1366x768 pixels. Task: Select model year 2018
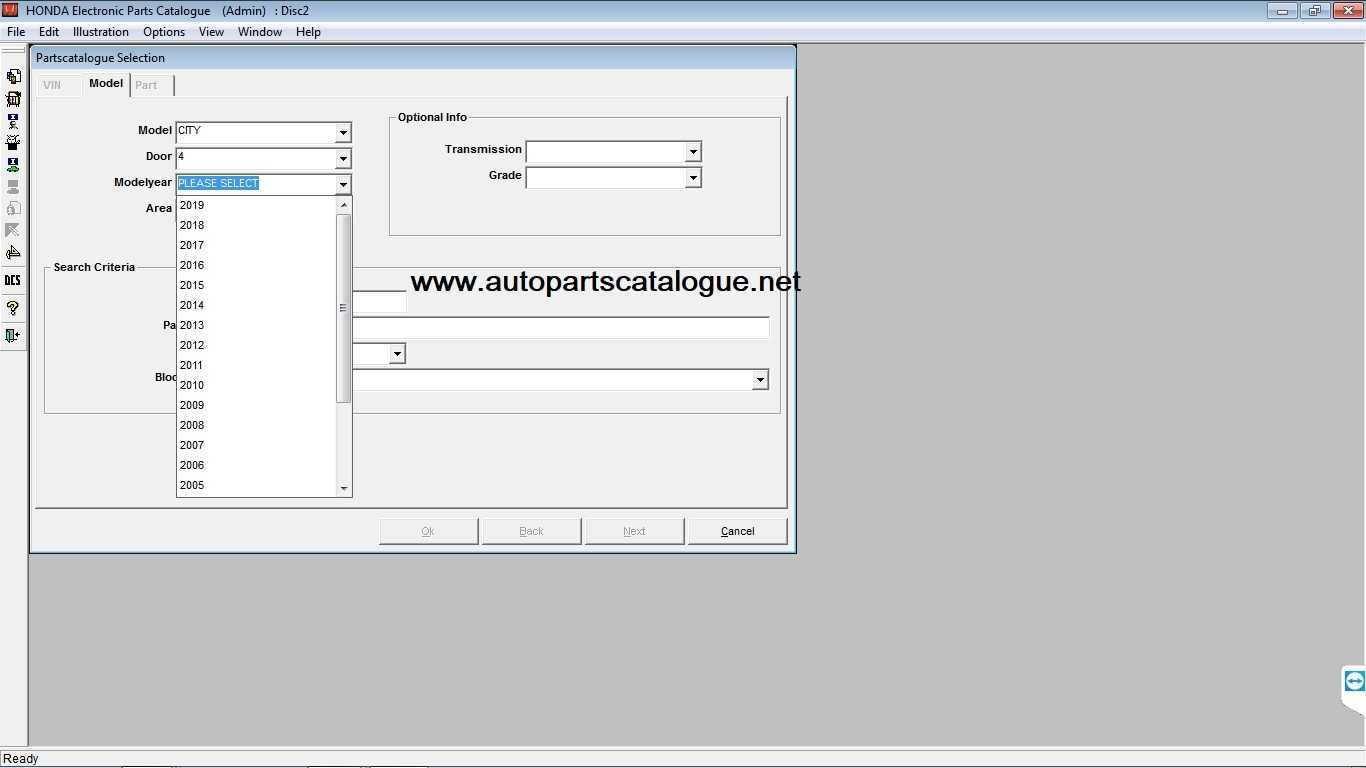(x=257, y=225)
